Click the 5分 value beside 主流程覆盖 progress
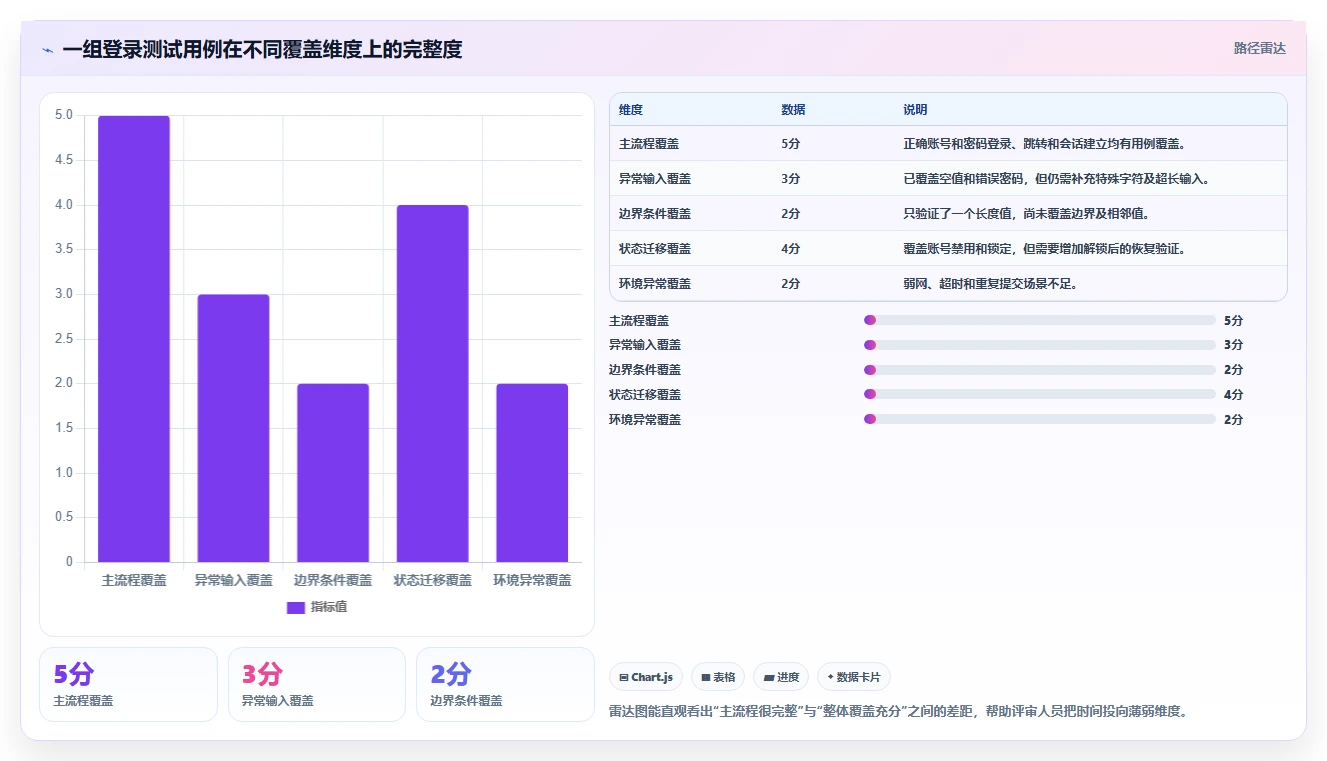Screen dimensions: 1327x761 [1233, 320]
